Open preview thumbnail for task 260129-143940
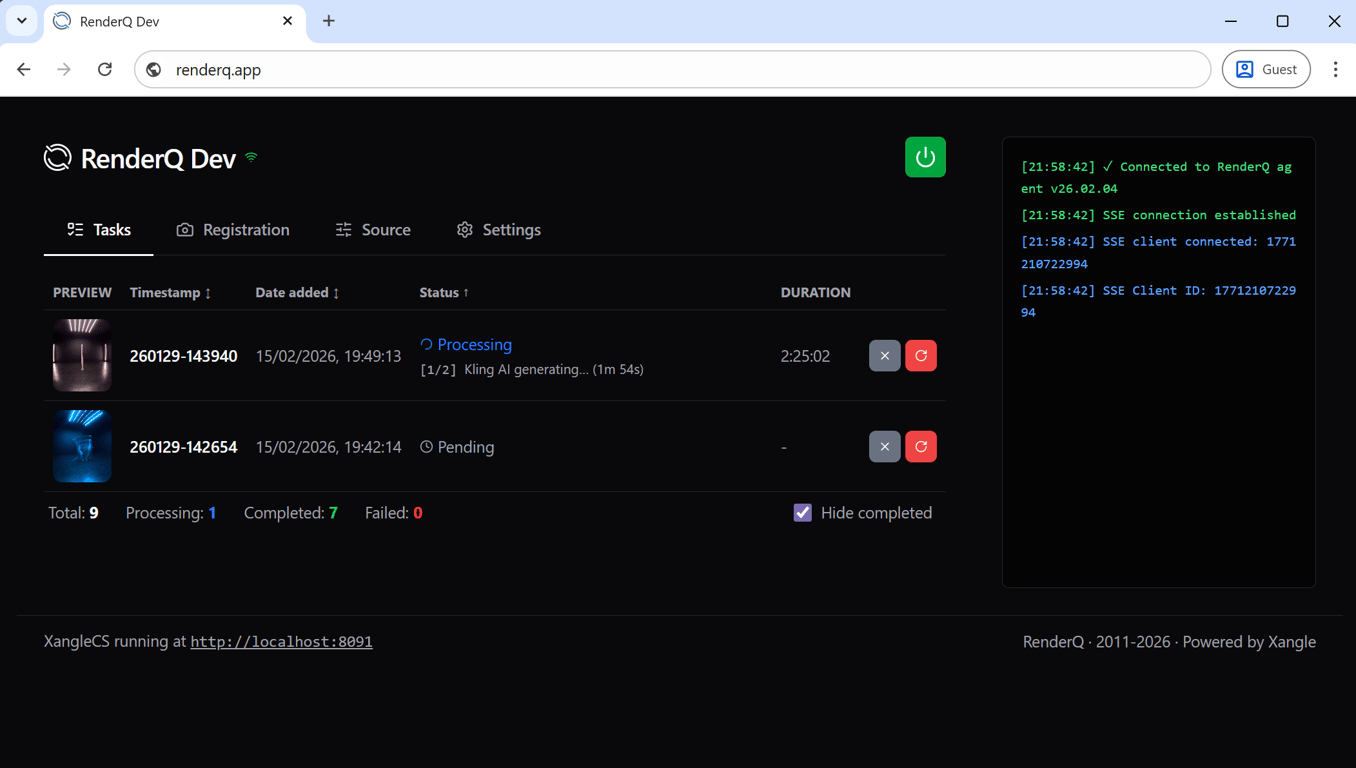Image resolution: width=1356 pixels, height=768 pixels. pyautogui.click(x=82, y=355)
